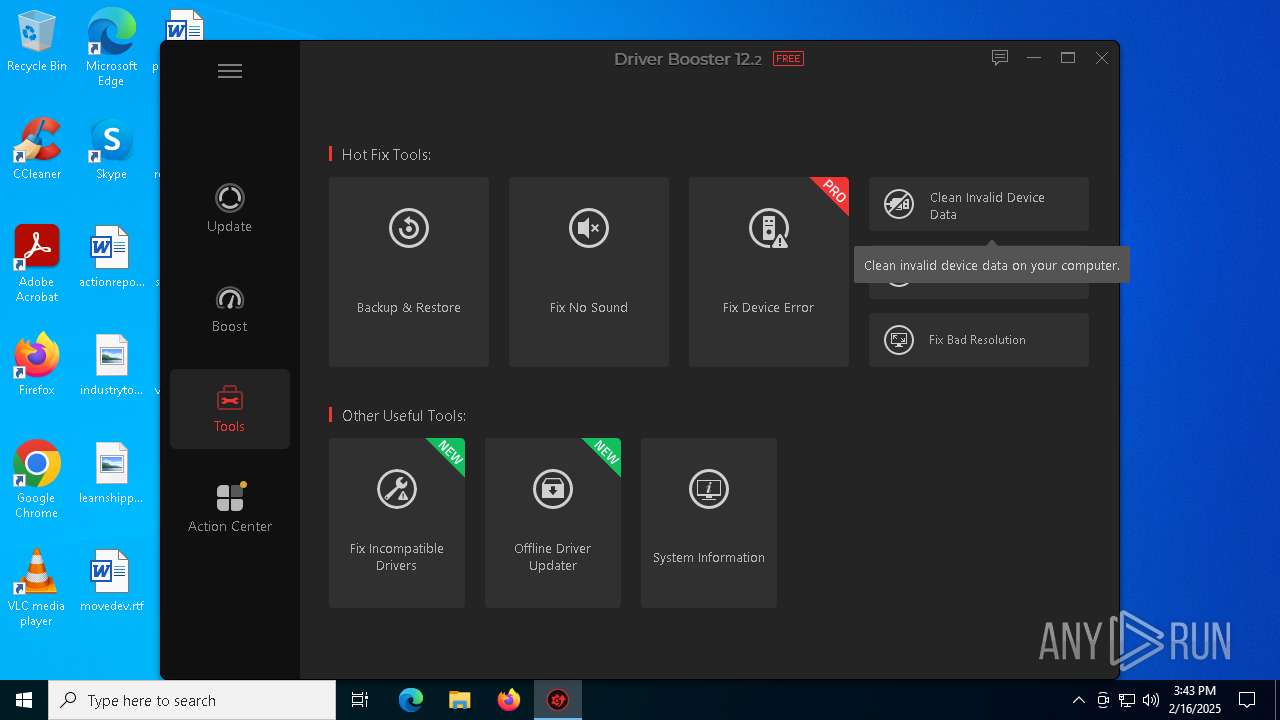Click the taskbar search box
Screen dimensions: 1280x720
click(192, 700)
